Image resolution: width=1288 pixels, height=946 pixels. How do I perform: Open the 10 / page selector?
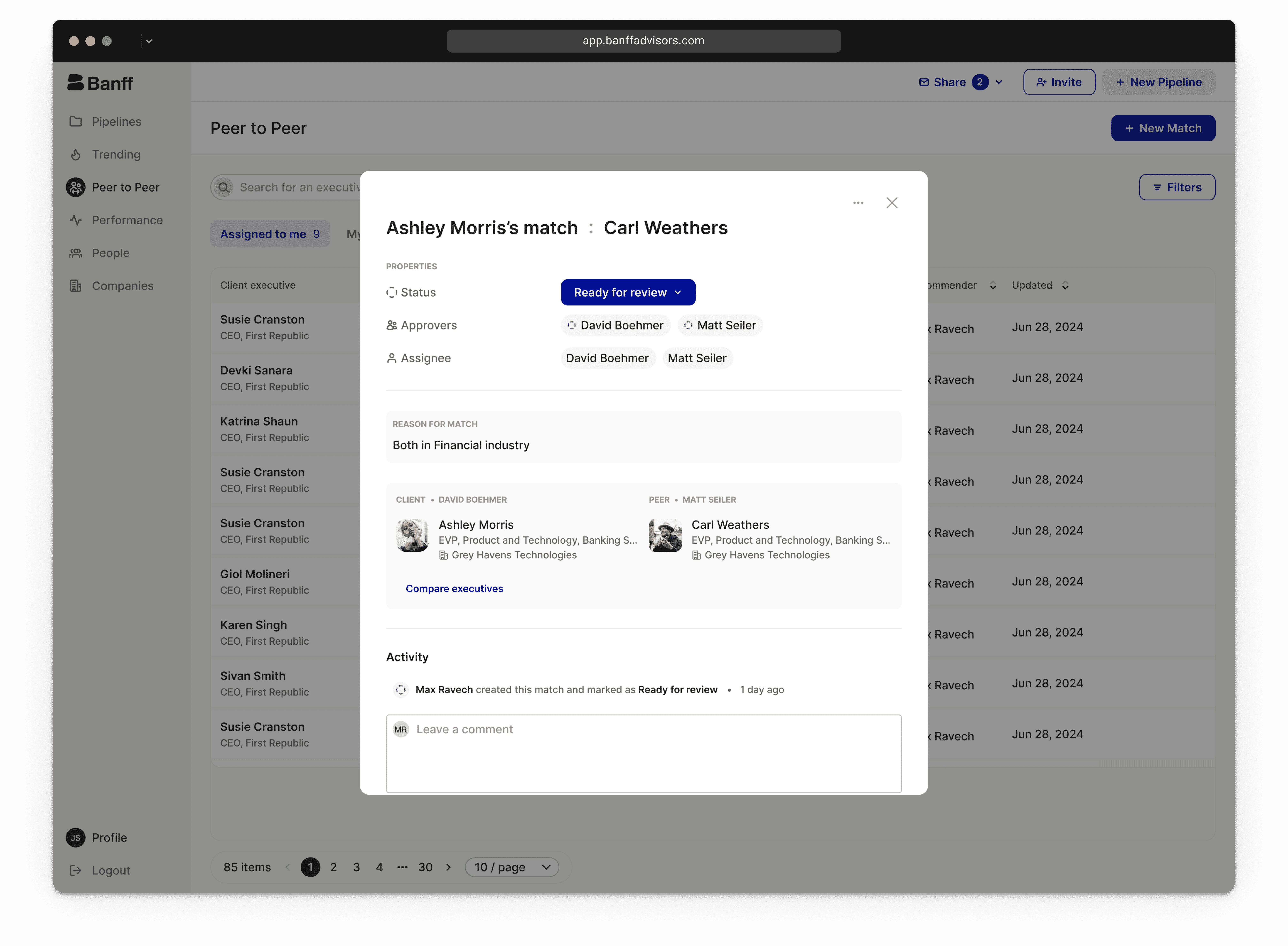[511, 867]
